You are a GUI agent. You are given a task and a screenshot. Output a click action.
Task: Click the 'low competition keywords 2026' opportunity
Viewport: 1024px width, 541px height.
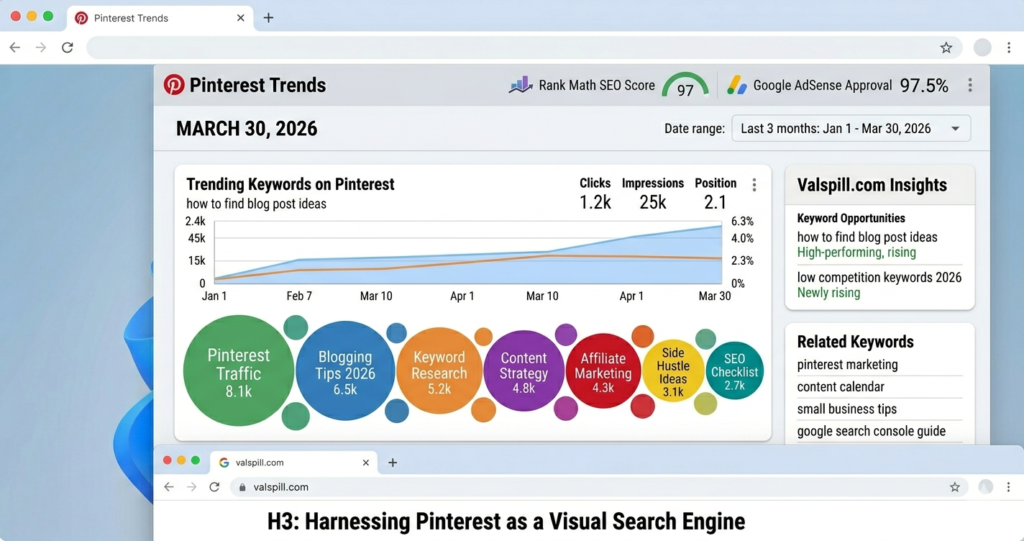click(x=879, y=277)
